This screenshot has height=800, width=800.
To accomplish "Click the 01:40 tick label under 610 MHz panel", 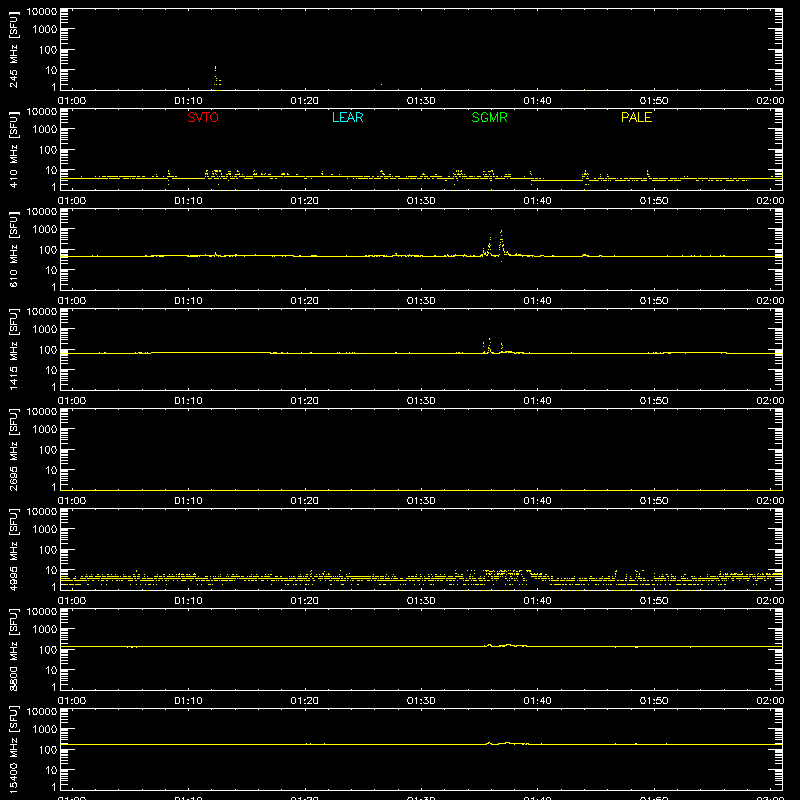I will [x=537, y=301].
